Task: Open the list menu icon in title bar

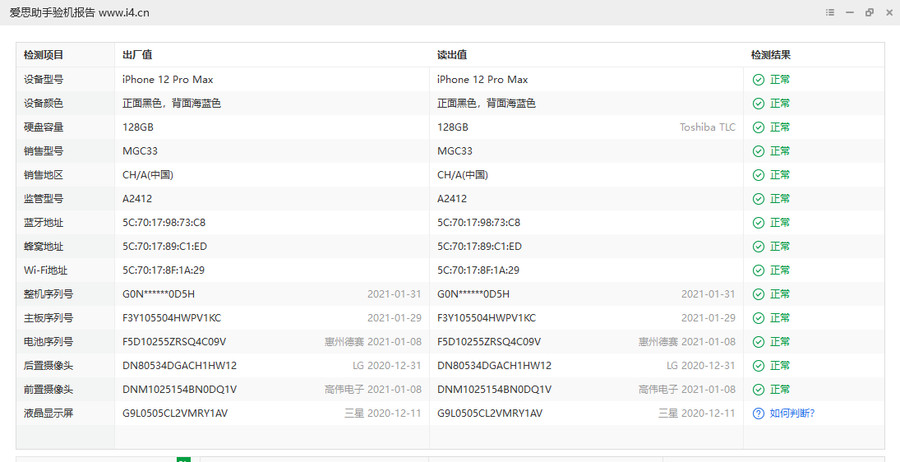Action: (829, 12)
